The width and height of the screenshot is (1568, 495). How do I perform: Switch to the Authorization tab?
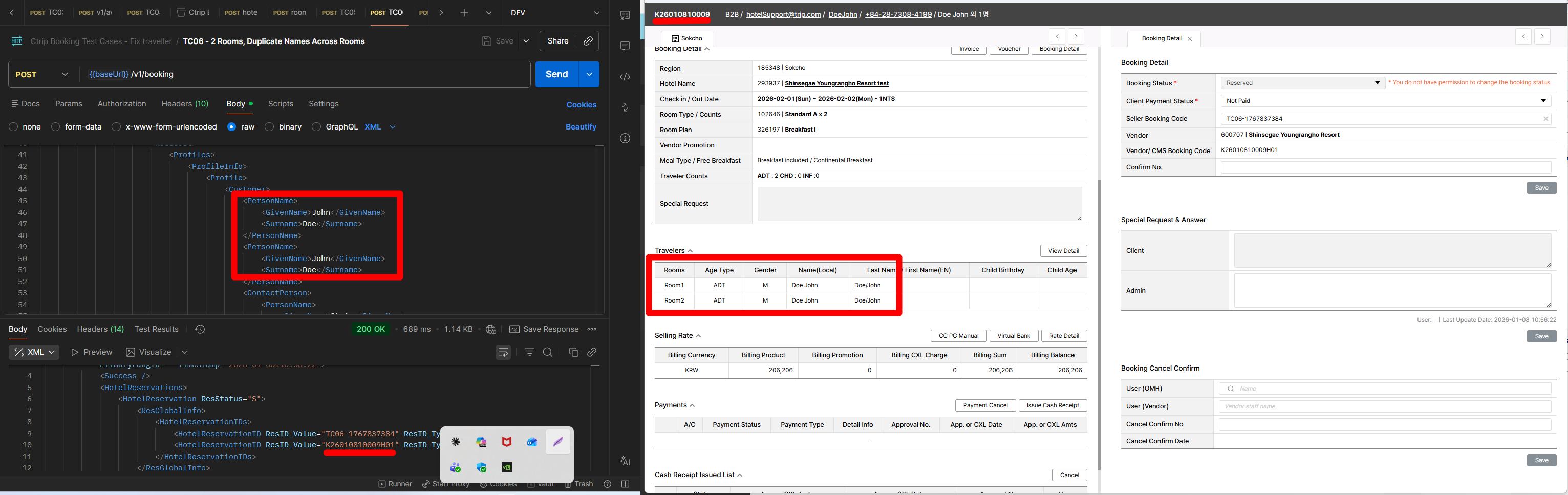[122, 104]
